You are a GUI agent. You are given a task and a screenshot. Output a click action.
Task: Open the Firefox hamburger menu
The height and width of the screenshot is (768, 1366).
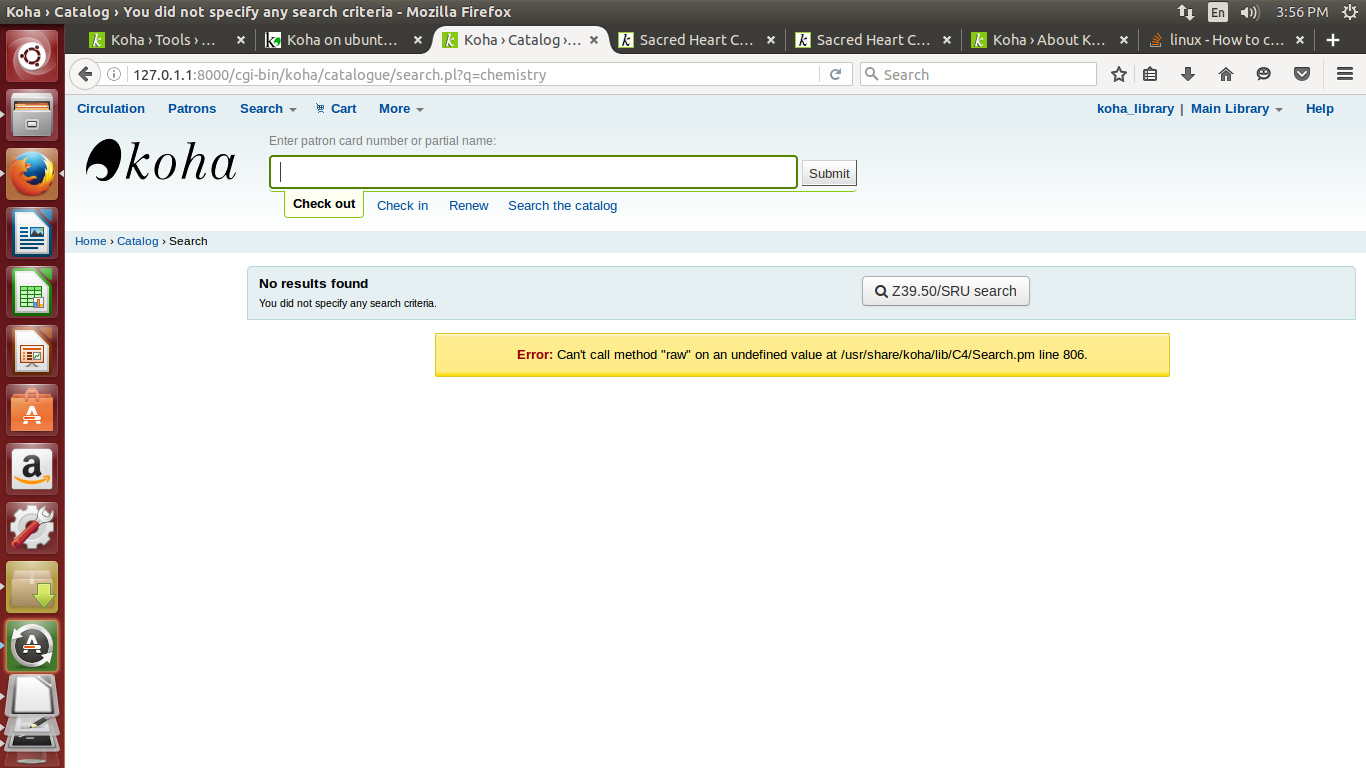(x=1345, y=74)
